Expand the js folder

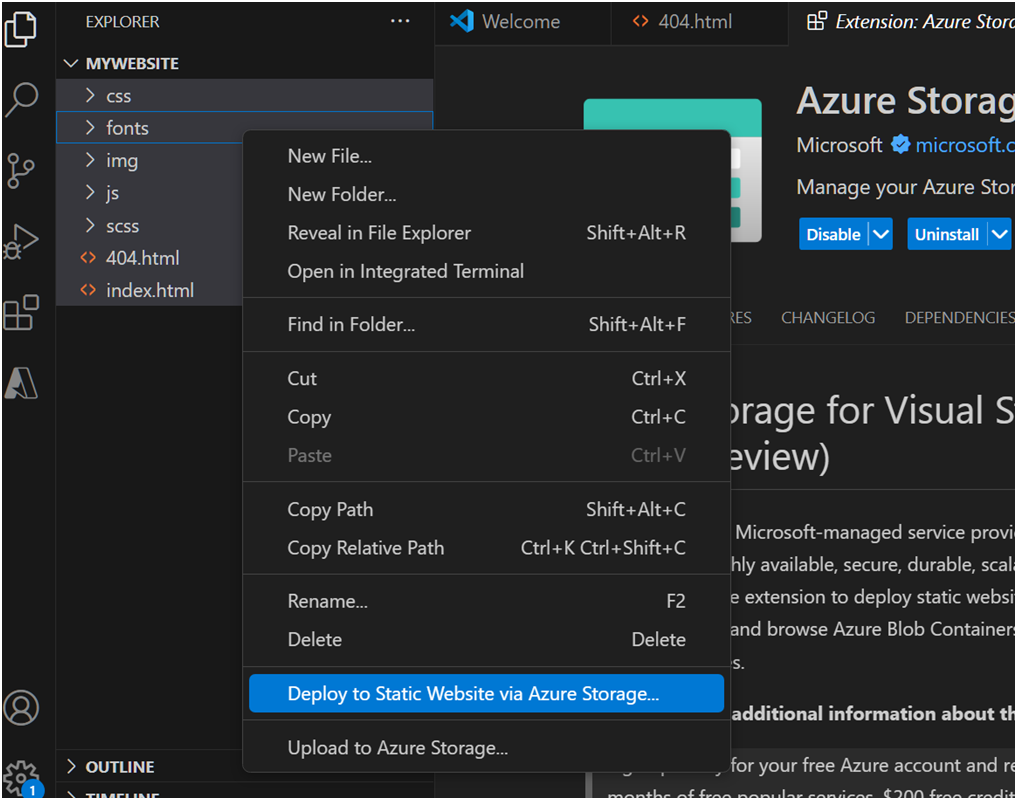pyautogui.click(x=150, y=193)
